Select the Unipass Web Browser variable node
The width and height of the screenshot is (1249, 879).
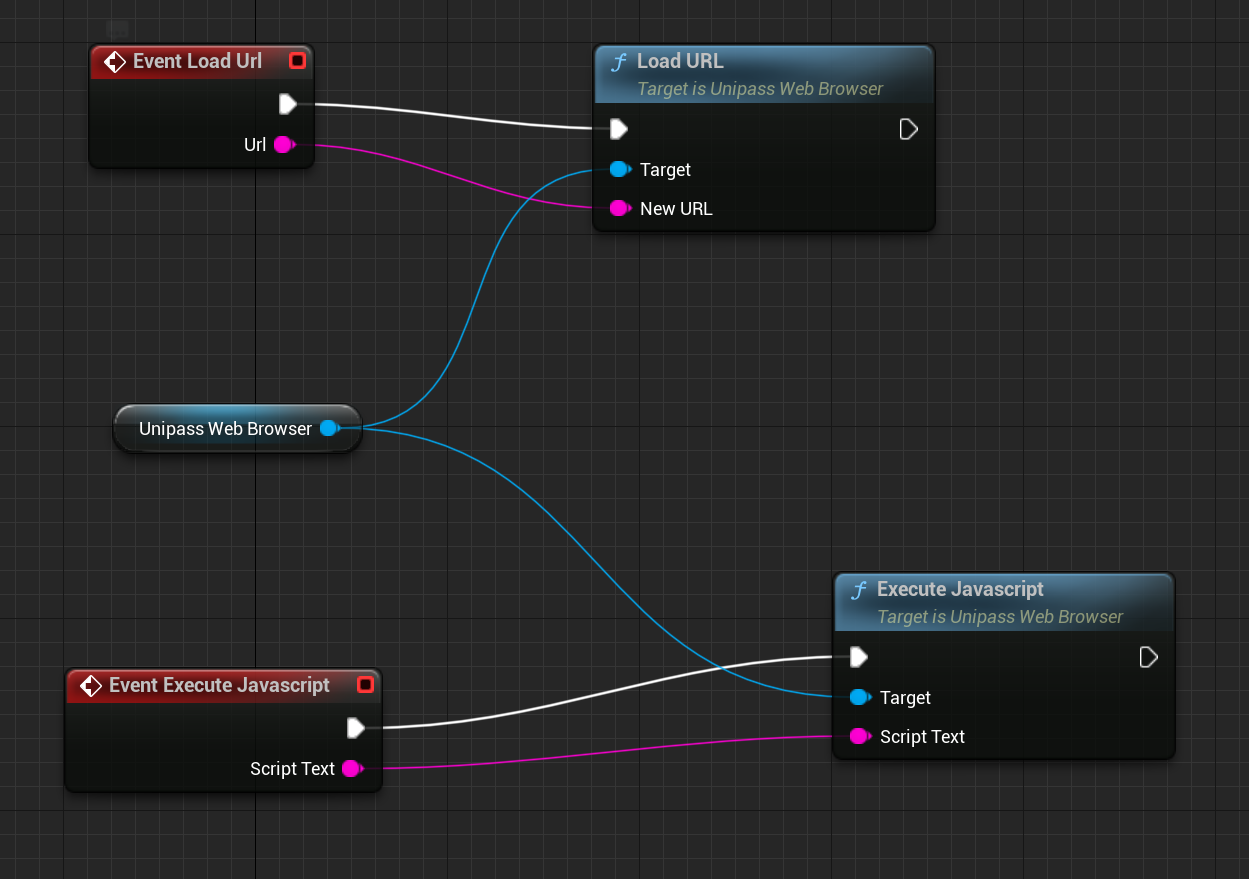tap(225, 429)
